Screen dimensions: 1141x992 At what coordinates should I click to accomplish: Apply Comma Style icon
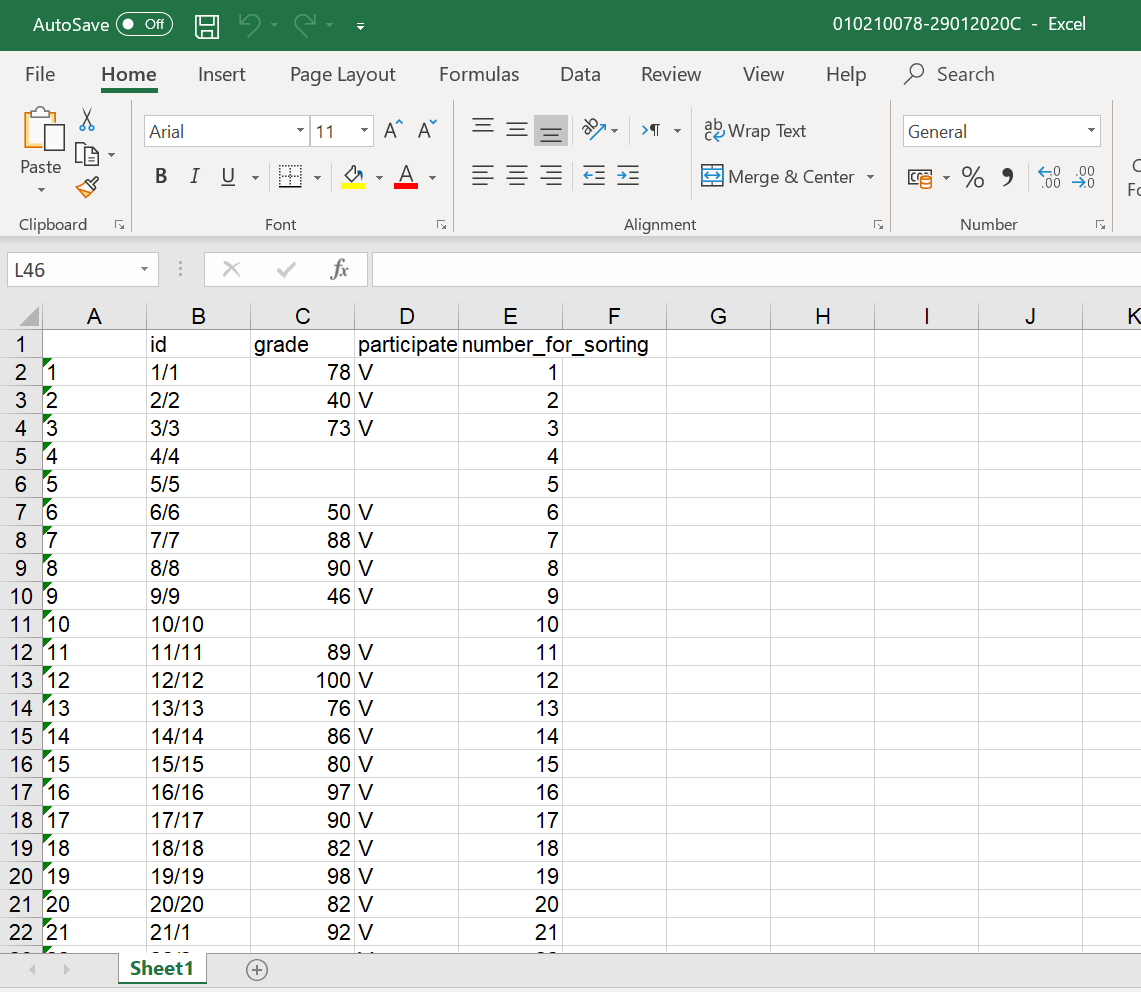[1008, 177]
